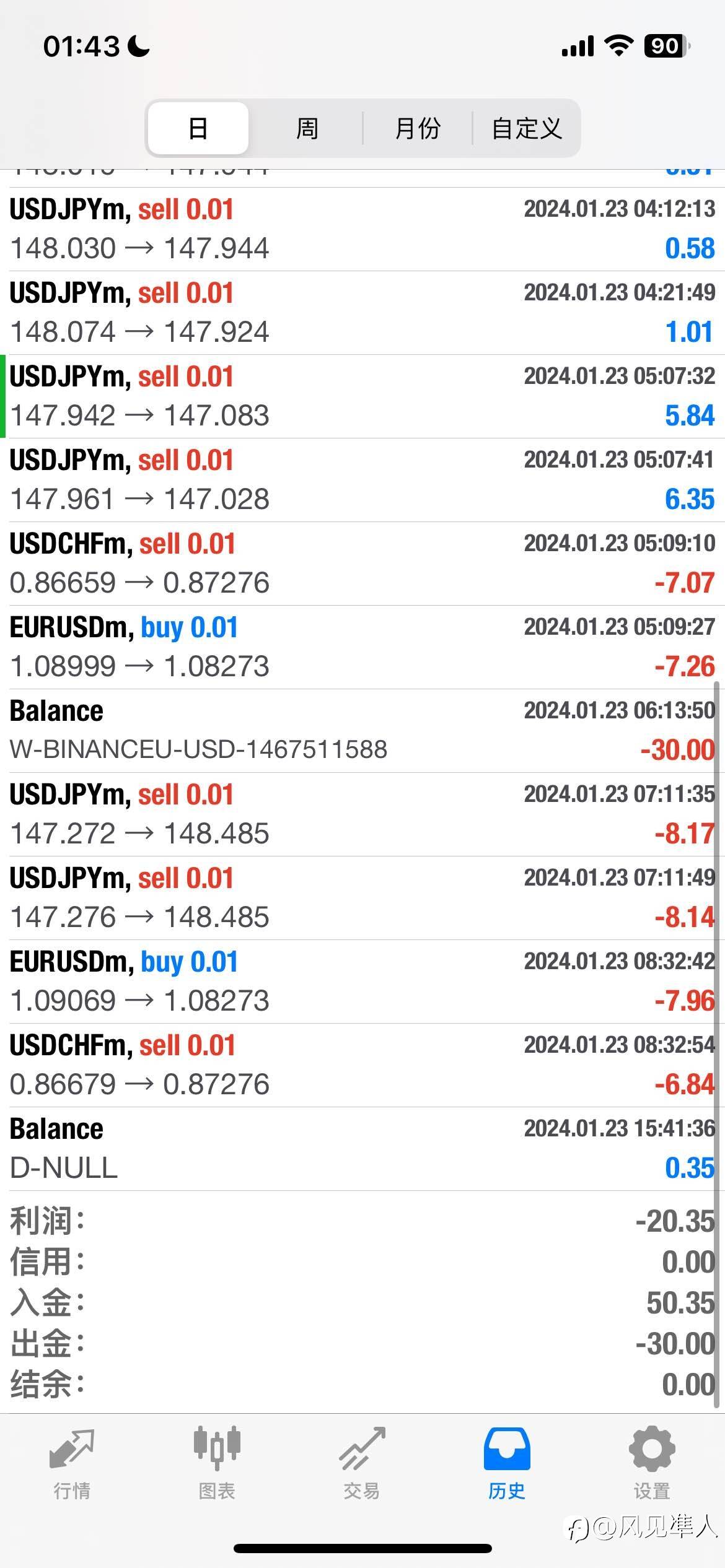Image resolution: width=725 pixels, height=1568 pixels.
Task: Open the D-NULL balance entry
Action: (x=362, y=1149)
